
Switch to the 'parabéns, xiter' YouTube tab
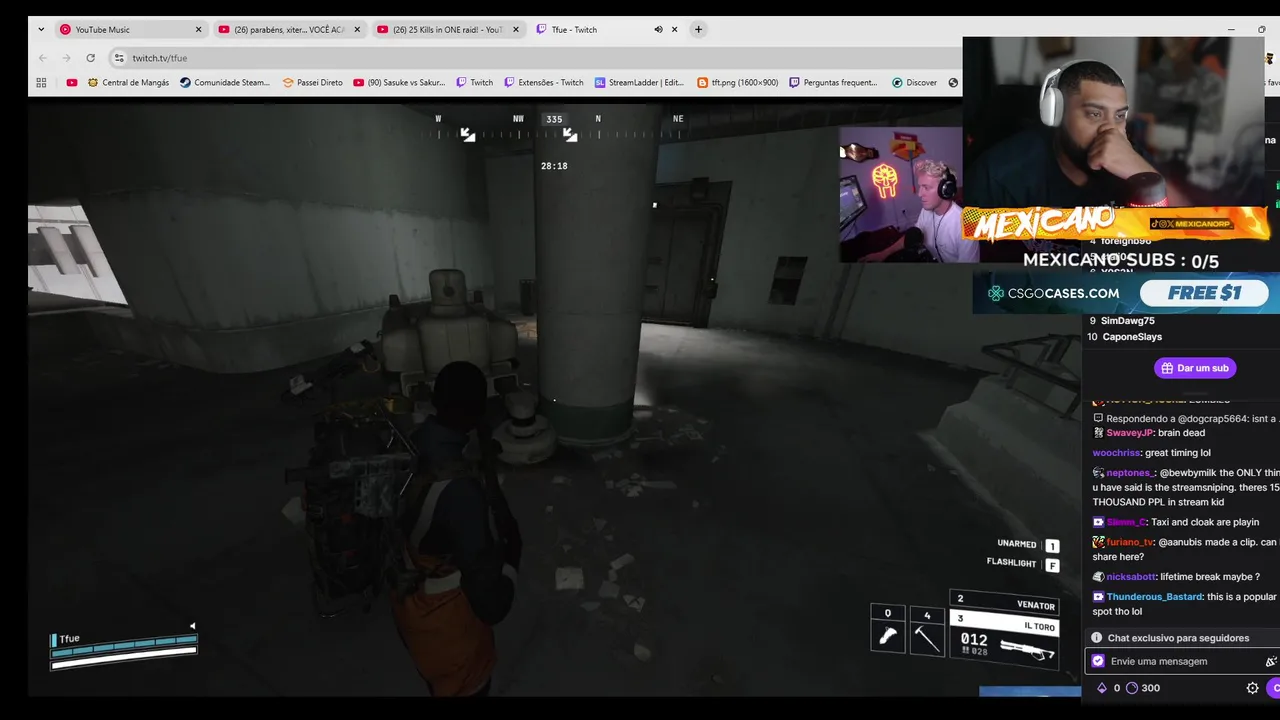tap(289, 30)
